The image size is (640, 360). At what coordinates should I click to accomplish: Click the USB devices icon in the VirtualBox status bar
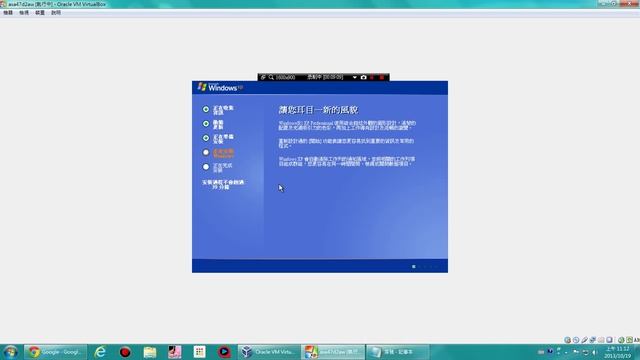(584, 340)
